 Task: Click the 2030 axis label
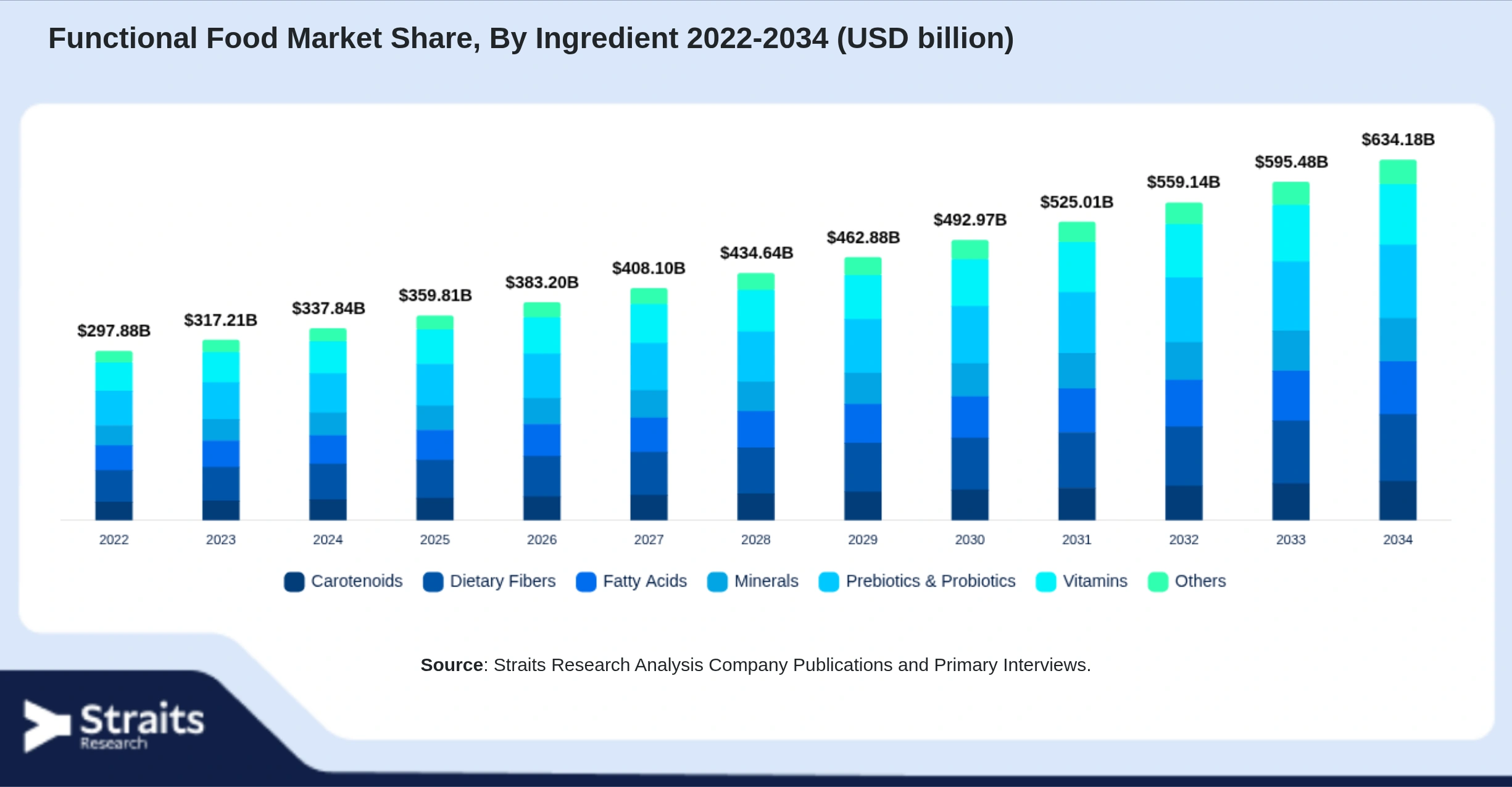pos(970,540)
